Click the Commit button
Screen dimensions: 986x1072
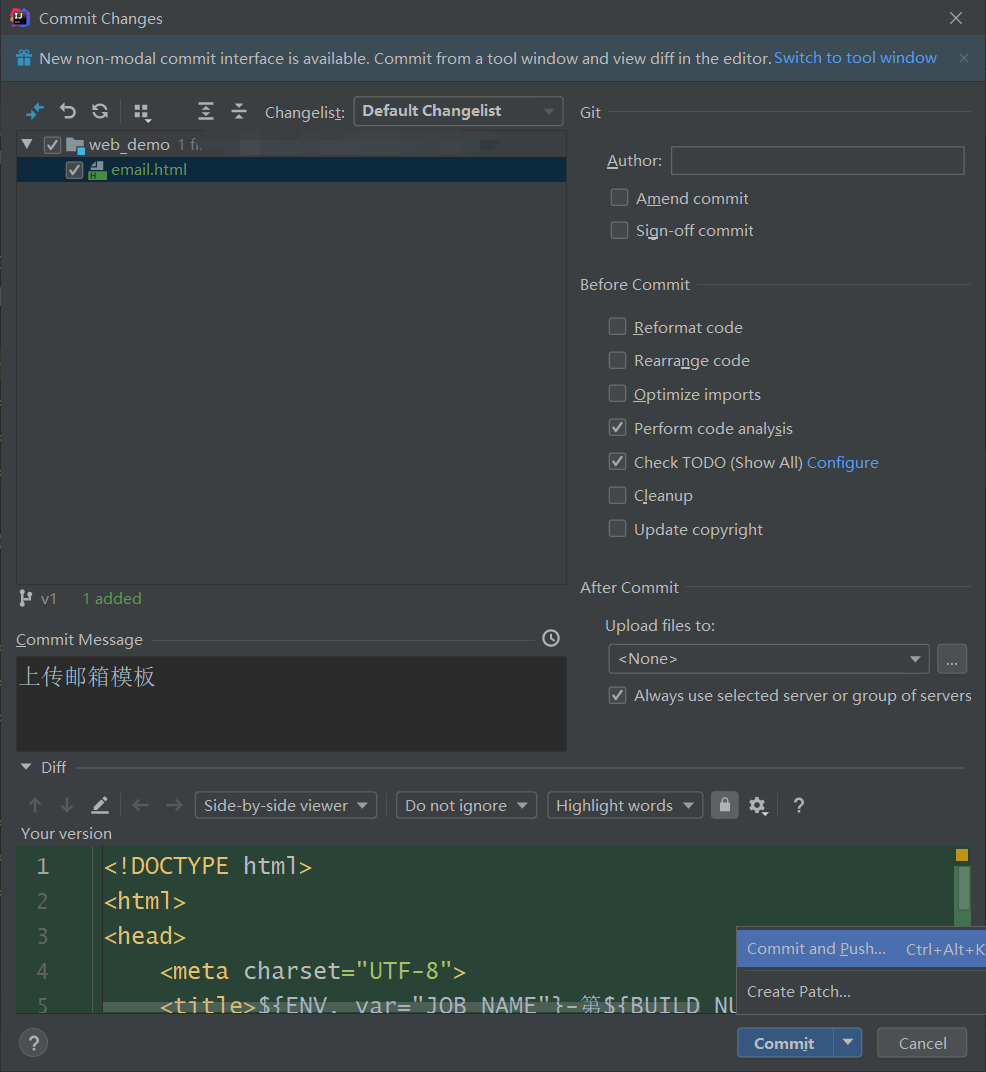pos(784,1043)
